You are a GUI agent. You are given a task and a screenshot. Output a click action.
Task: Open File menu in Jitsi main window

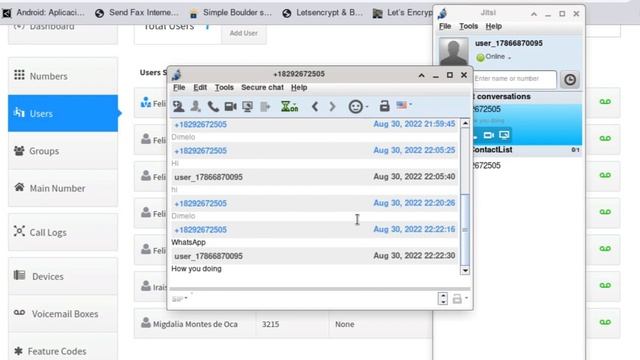444,26
